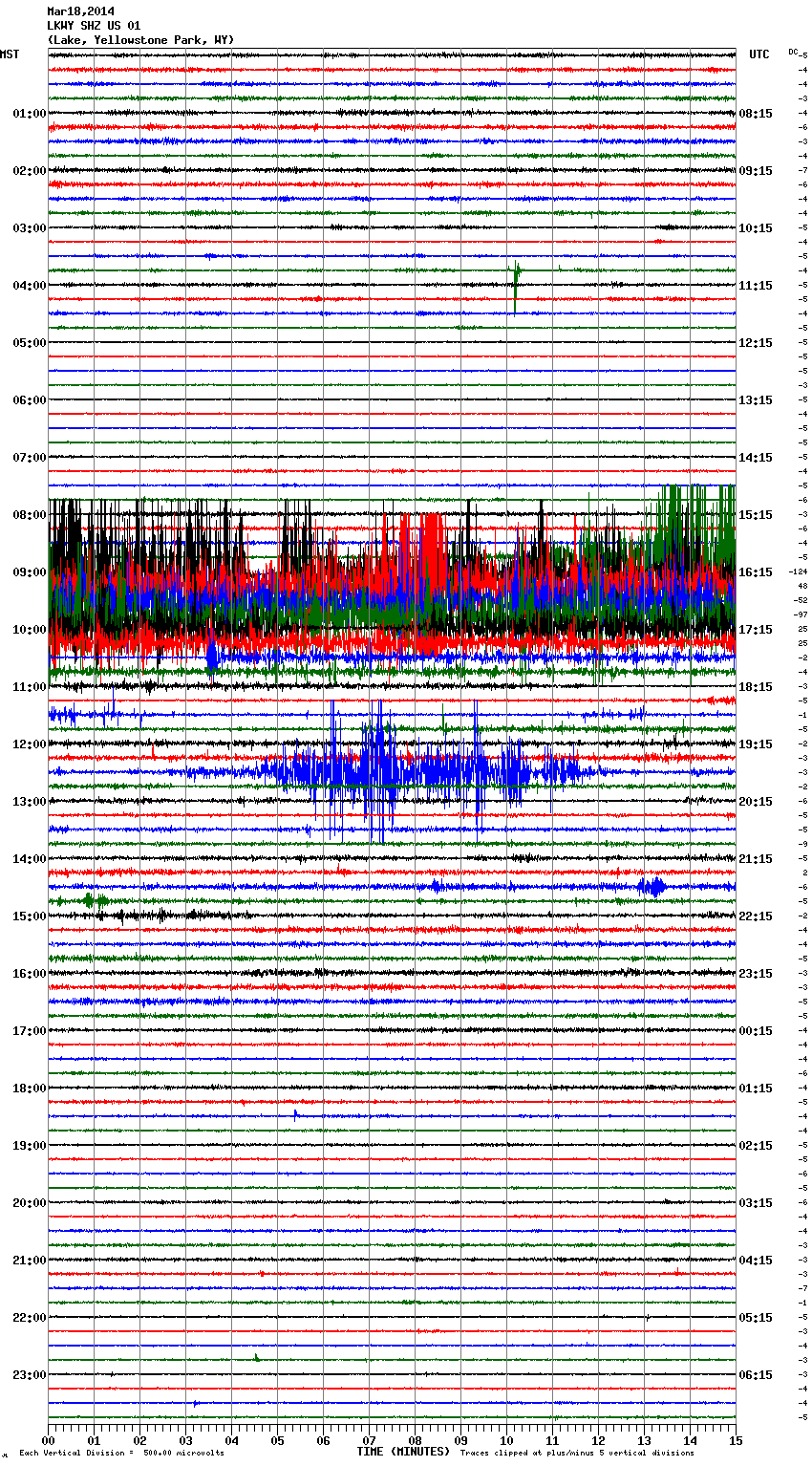Click the 00:15 UTC time label
Image resolution: width=812 pixels, height=1466 pixels.
pos(756,1031)
